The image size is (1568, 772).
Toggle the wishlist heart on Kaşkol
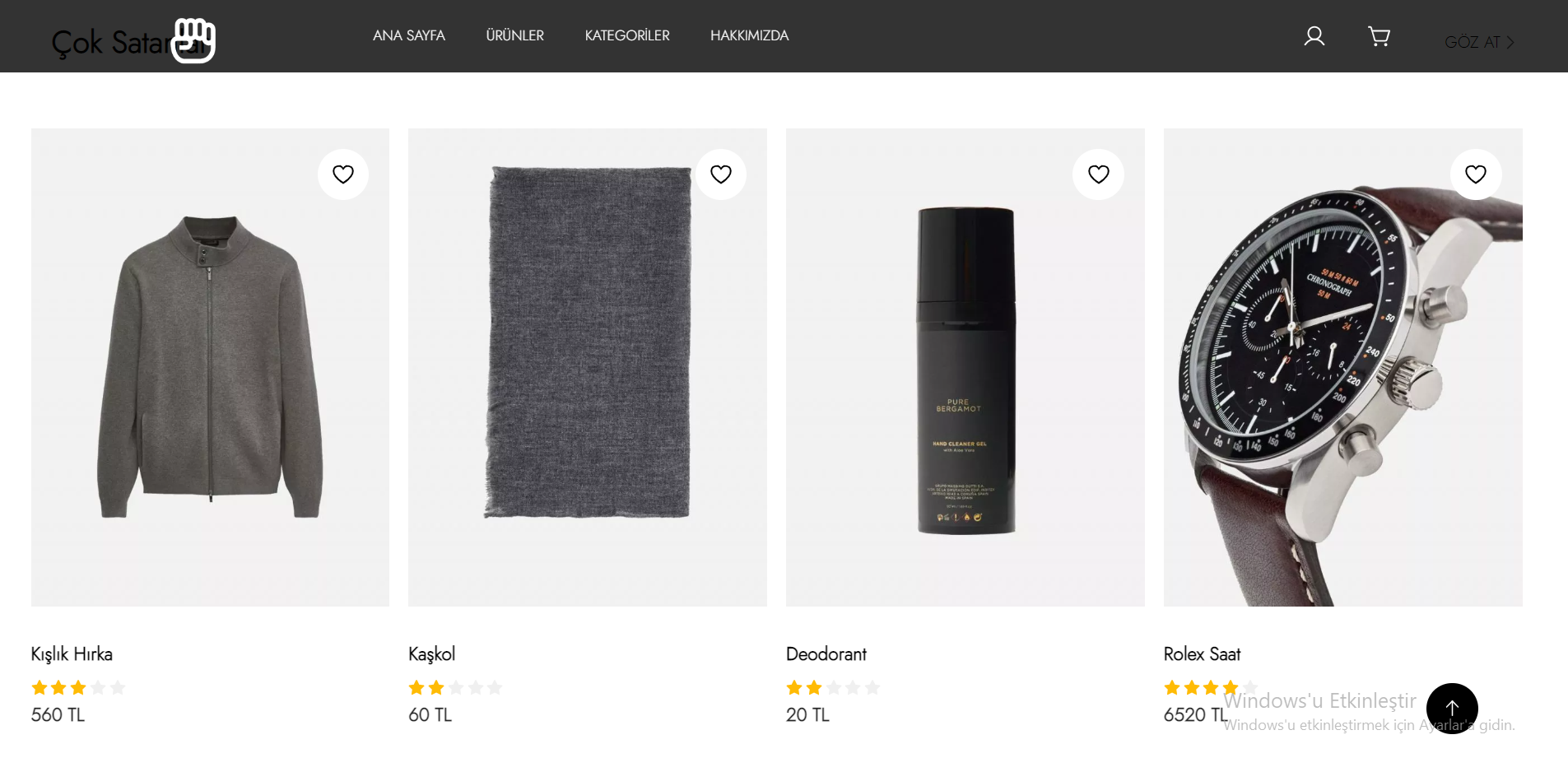(720, 174)
